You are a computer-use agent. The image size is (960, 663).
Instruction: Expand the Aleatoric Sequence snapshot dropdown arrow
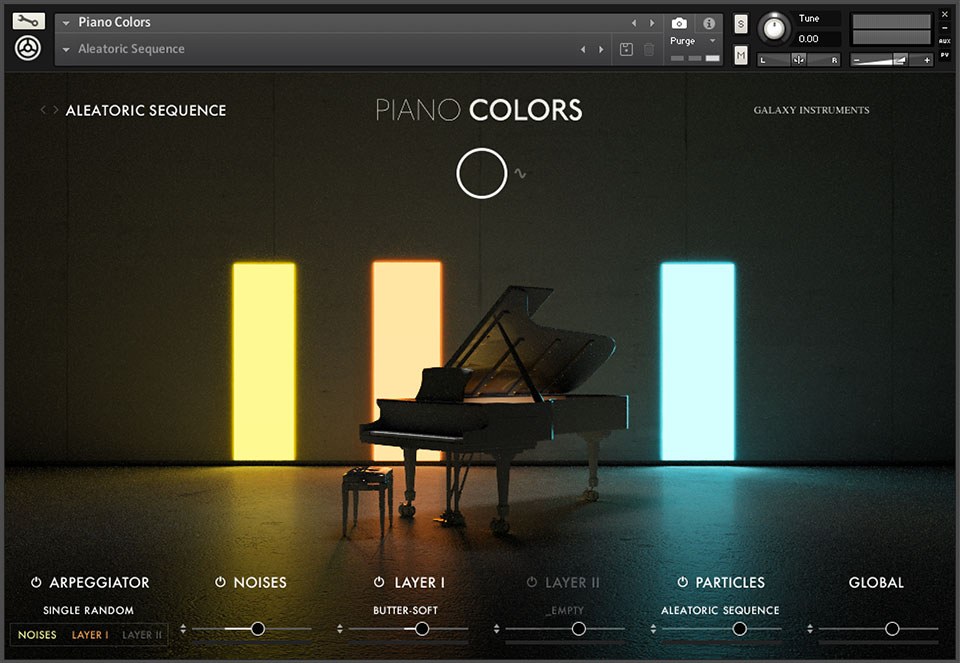click(x=66, y=49)
